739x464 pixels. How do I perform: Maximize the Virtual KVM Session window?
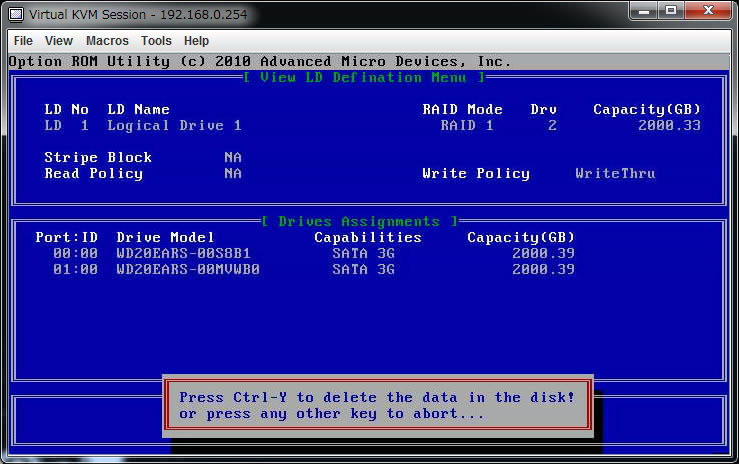click(x=671, y=11)
